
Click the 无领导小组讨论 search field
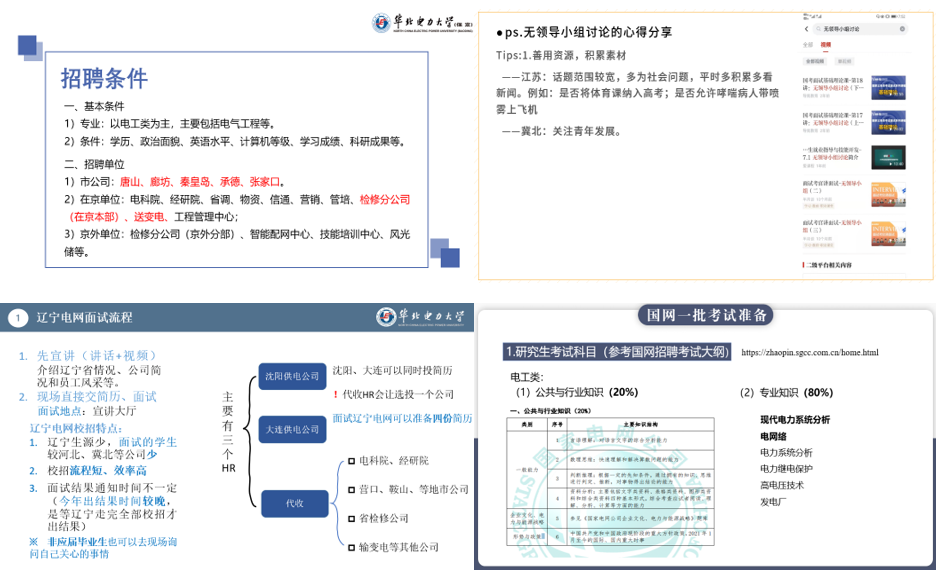coord(860,29)
